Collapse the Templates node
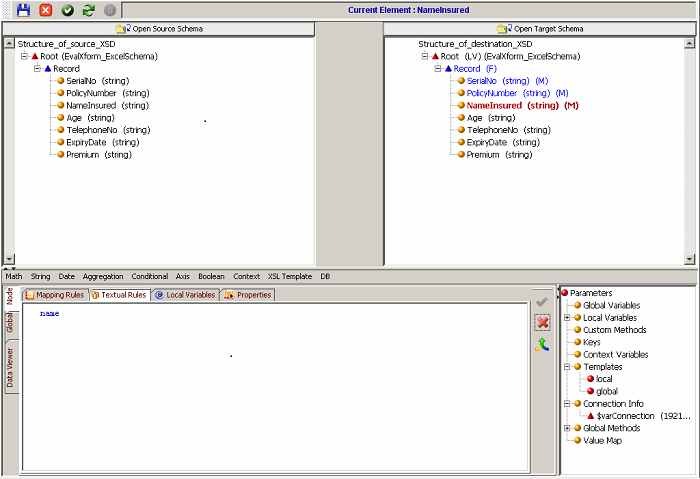Viewport: 700px width, 479px height. [567, 367]
